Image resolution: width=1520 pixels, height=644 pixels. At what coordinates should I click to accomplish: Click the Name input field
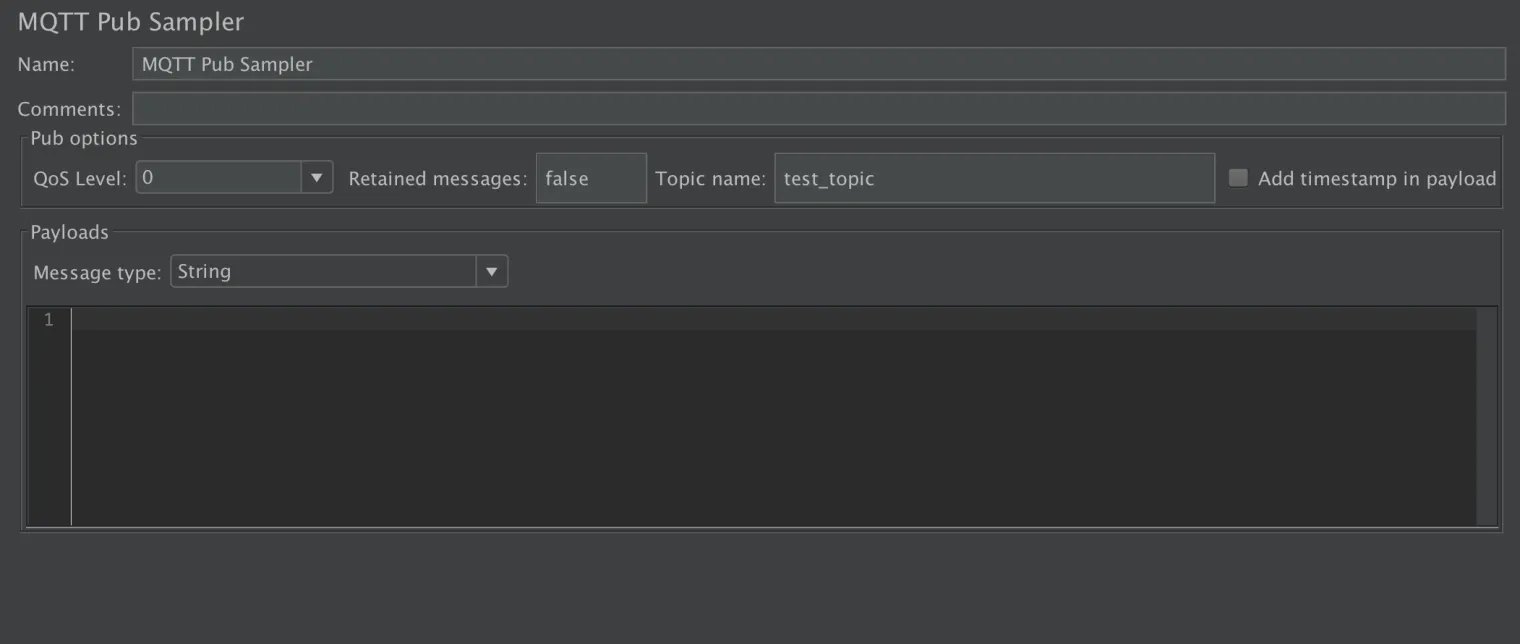[x=818, y=64]
